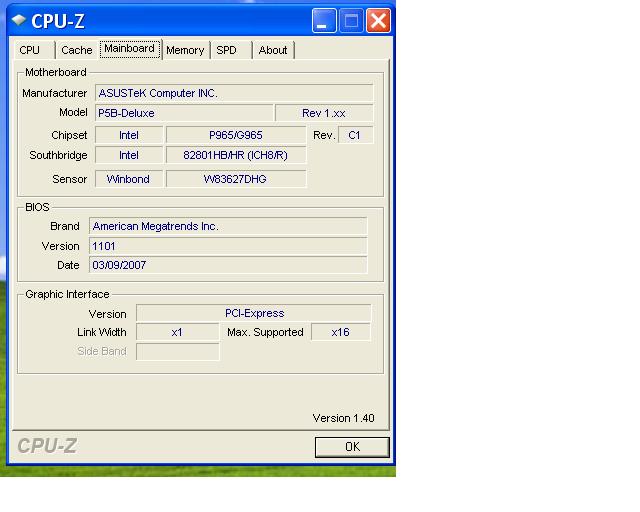Viewport: 640px width, 512px height.
Task: Select the ASUSTeK Computer INC. manufacturer field
Action: coord(234,93)
